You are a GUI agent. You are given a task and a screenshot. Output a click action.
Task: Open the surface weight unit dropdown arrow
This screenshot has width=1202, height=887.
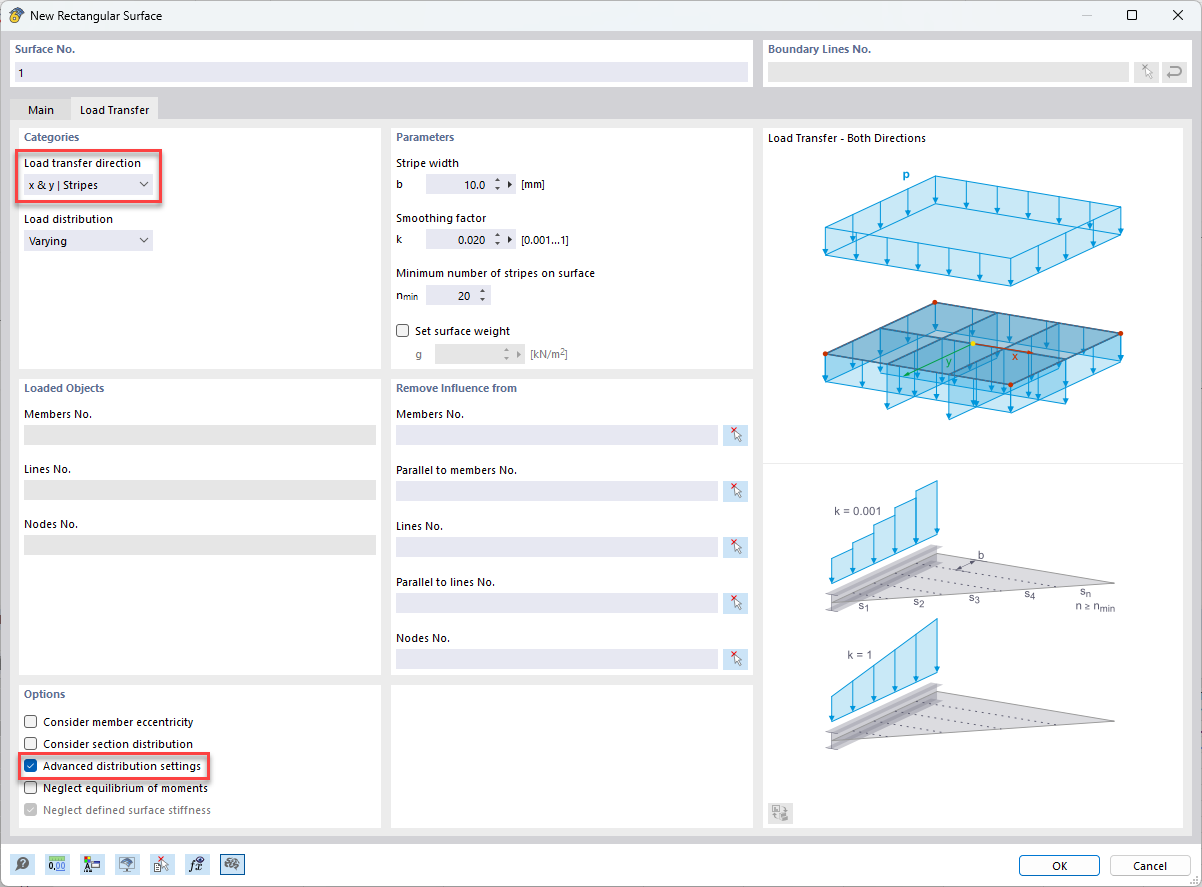coord(521,353)
